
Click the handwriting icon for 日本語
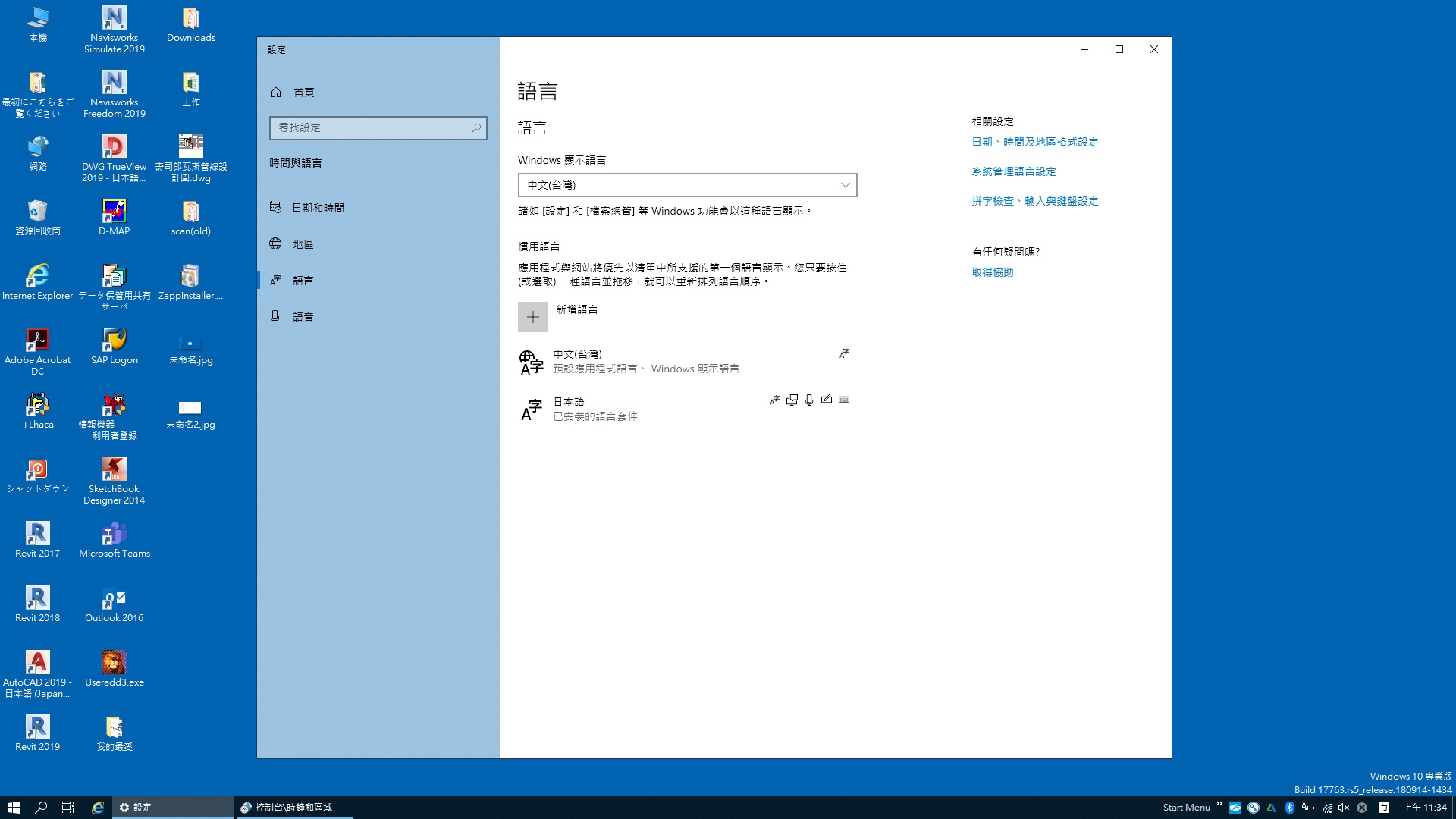827,400
